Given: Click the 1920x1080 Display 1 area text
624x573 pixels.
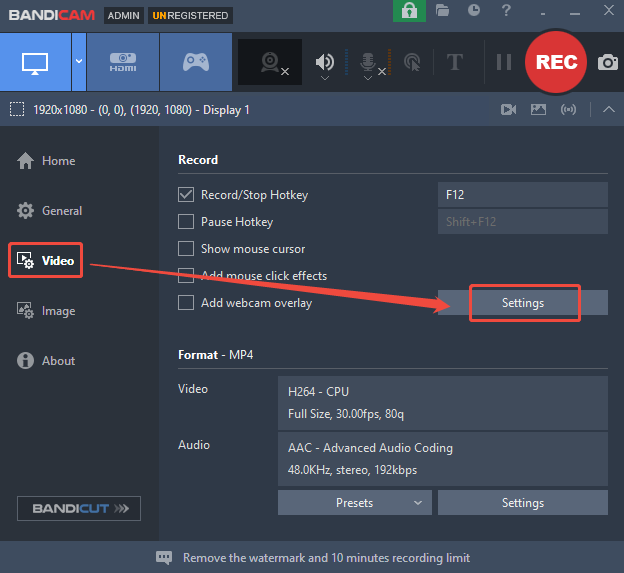Looking at the screenshot, I should [x=141, y=110].
